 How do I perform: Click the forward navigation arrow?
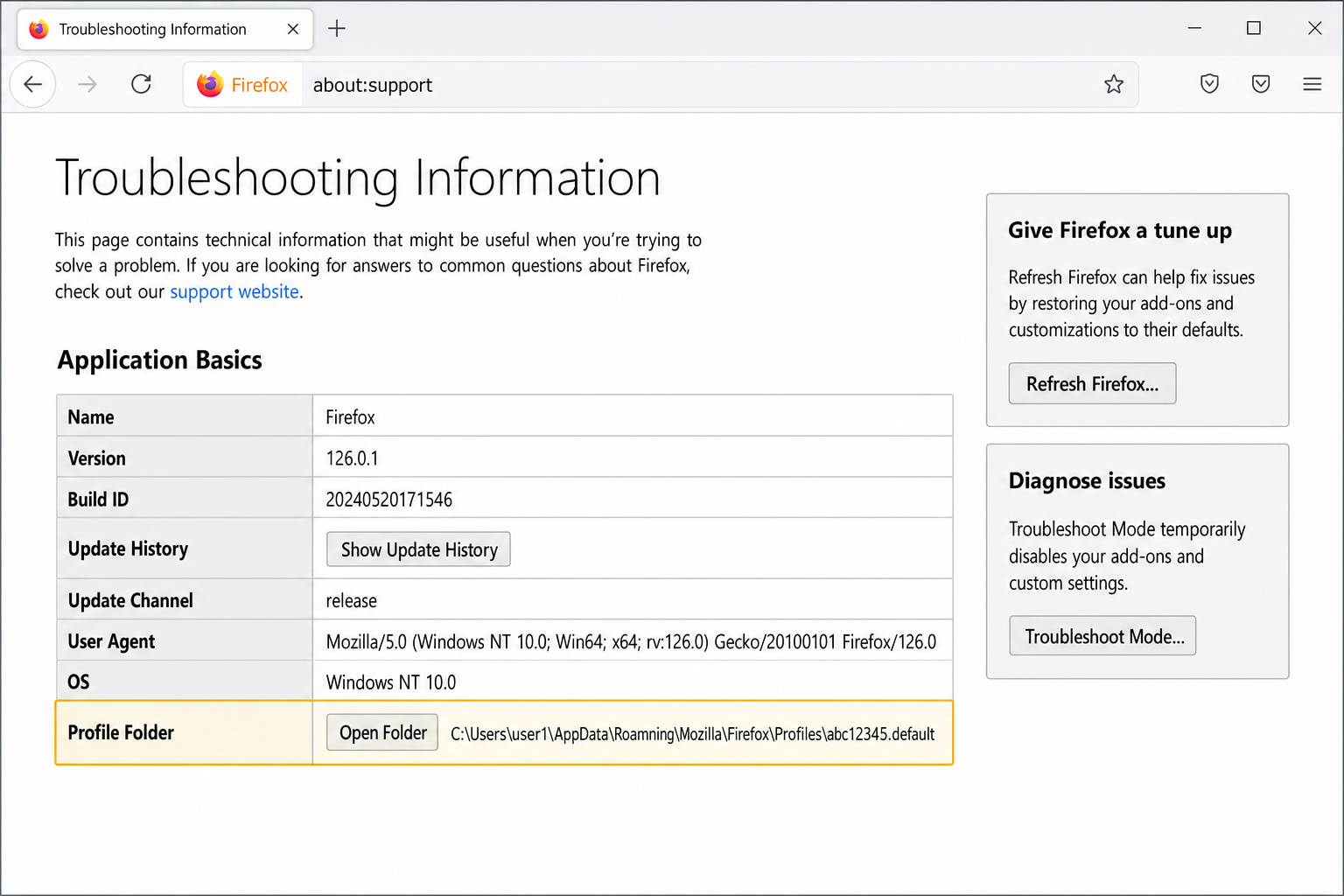87,84
